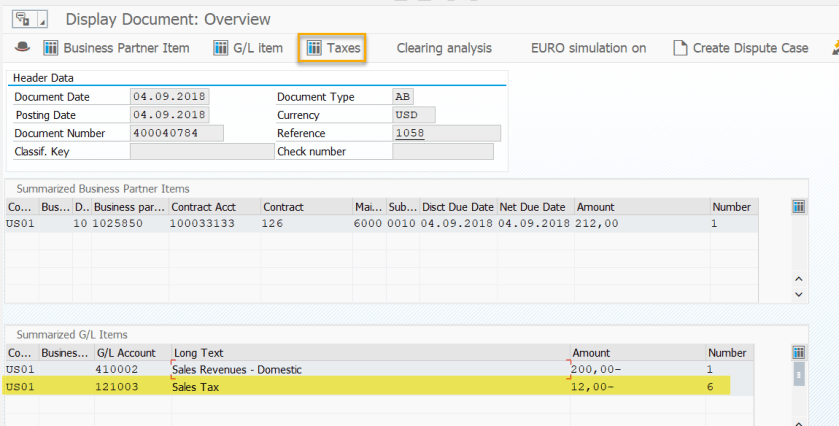Create a Dispute Case
The width and height of the screenshot is (839, 426).
click(x=740, y=48)
